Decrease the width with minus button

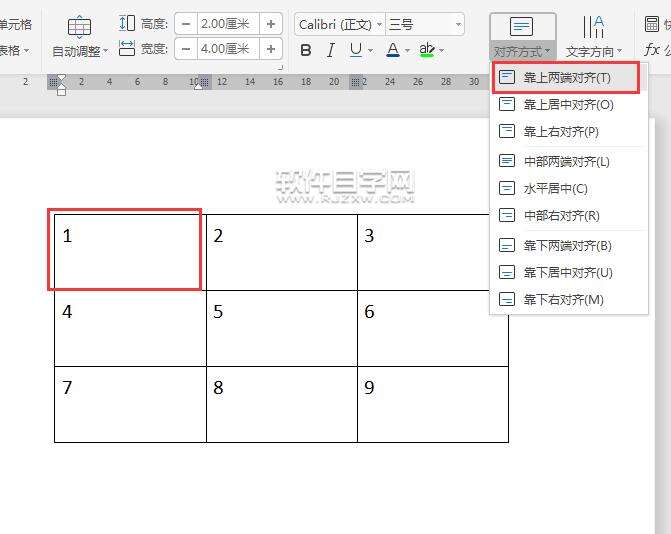tap(186, 49)
